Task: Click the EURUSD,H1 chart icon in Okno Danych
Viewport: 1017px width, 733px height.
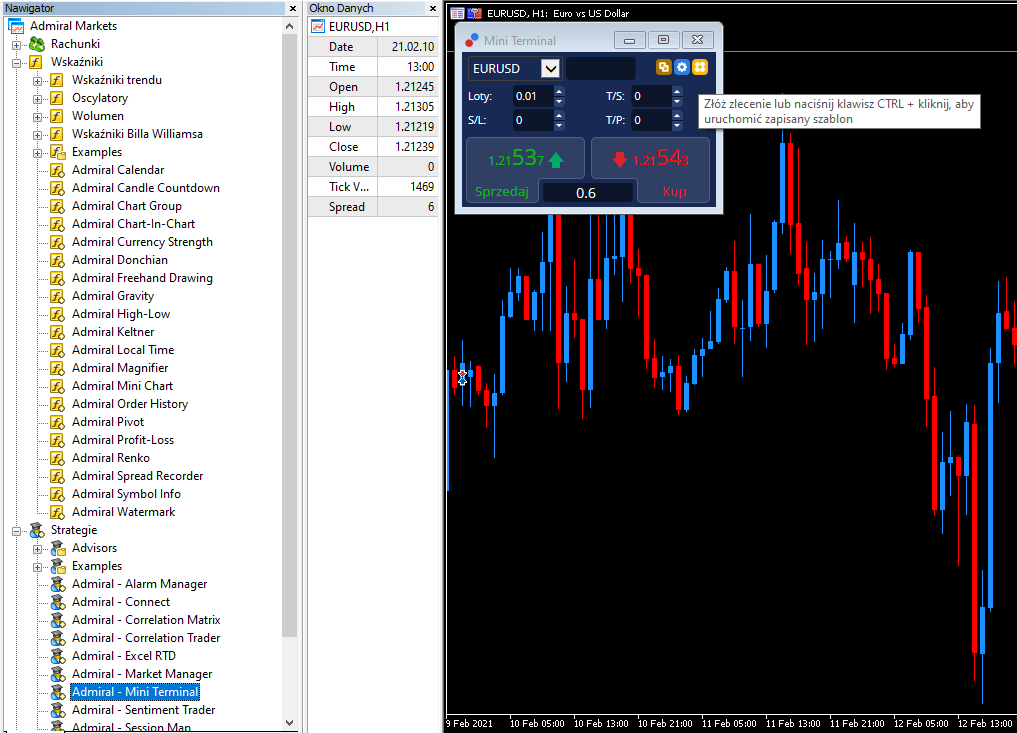Action: [x=318, y=27]
